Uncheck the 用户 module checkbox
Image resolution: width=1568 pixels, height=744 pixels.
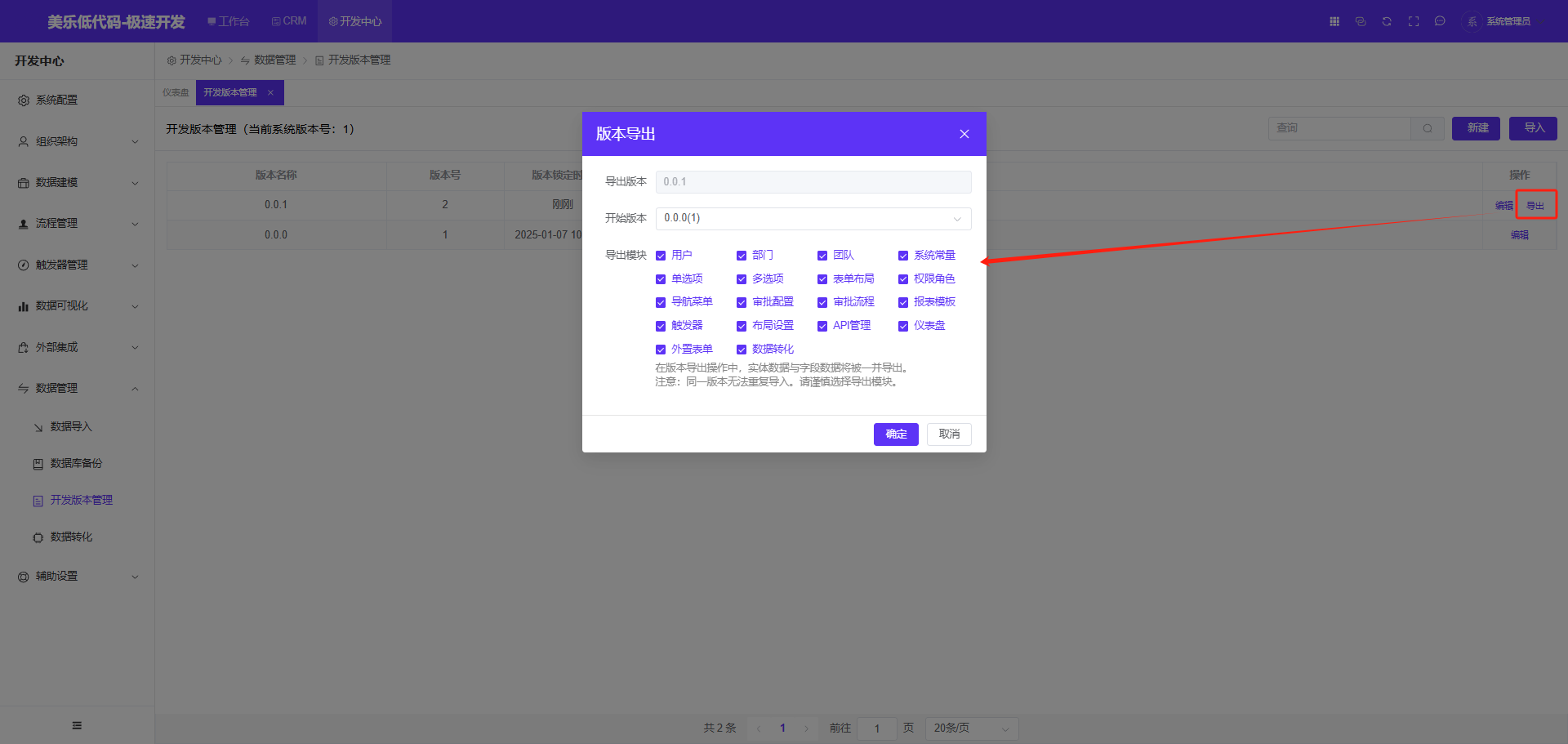661,256
